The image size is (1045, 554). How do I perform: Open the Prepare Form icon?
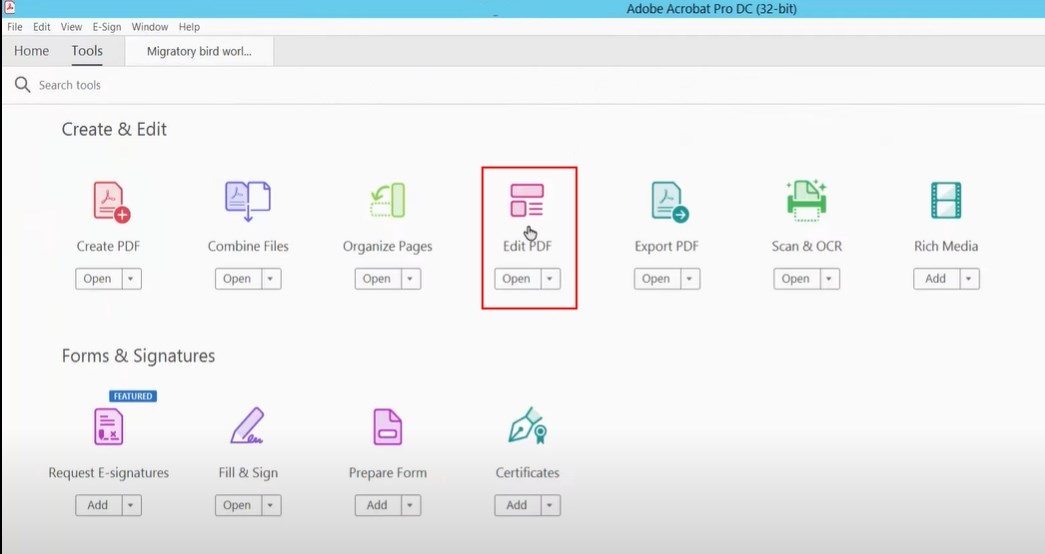coord(387,427)
